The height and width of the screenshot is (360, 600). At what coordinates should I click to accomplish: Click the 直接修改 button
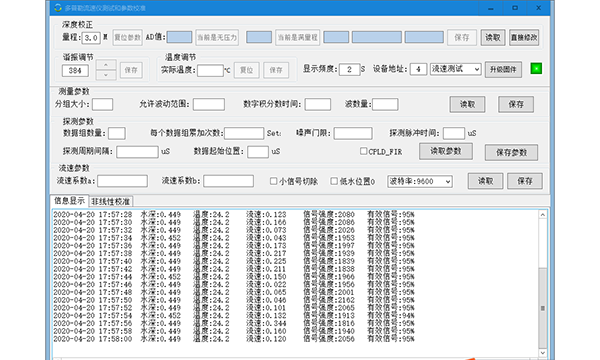point(524,37)
